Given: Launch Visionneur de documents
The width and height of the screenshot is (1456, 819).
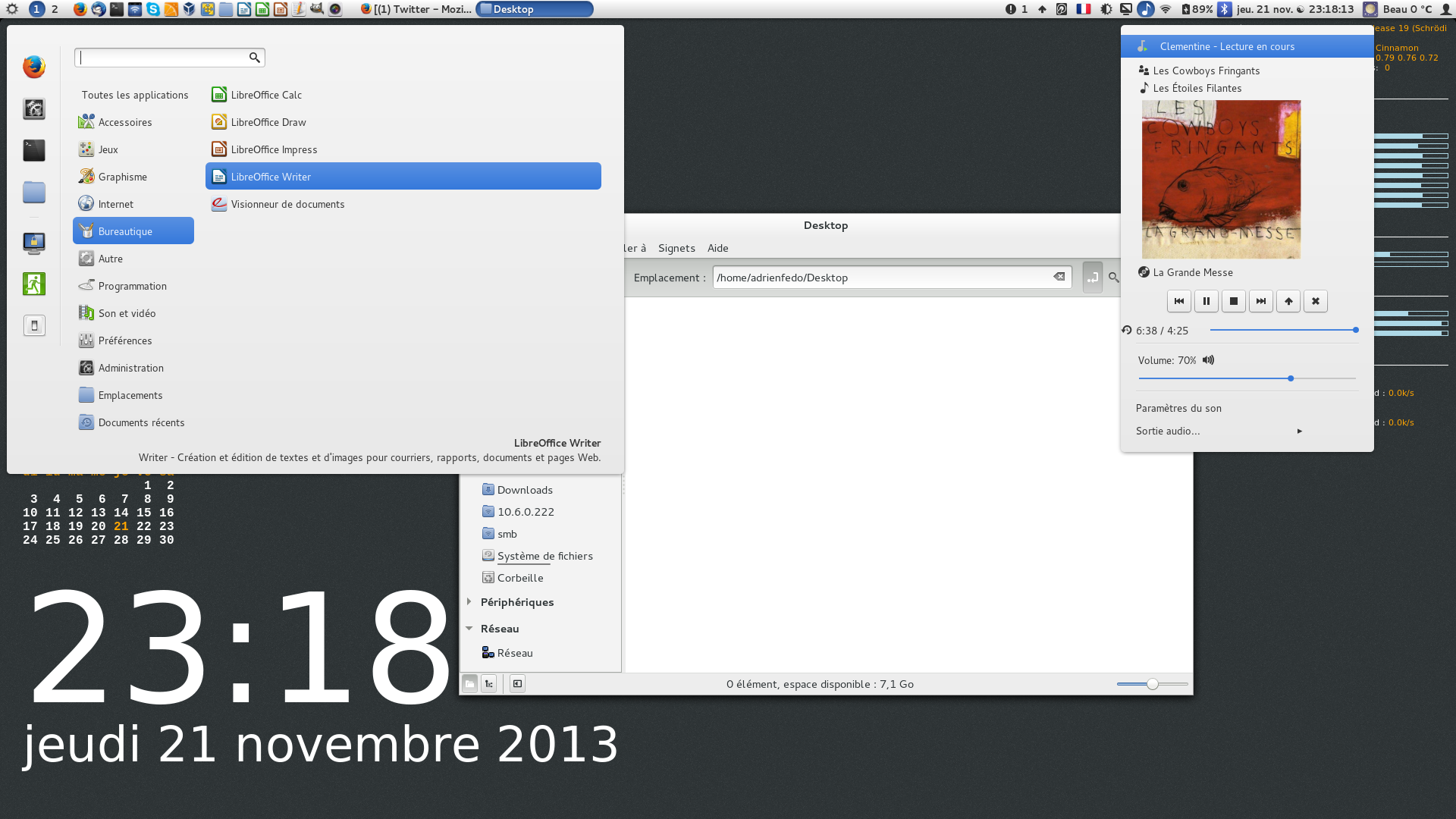Looking at the screenshot, I should (403, 204).
